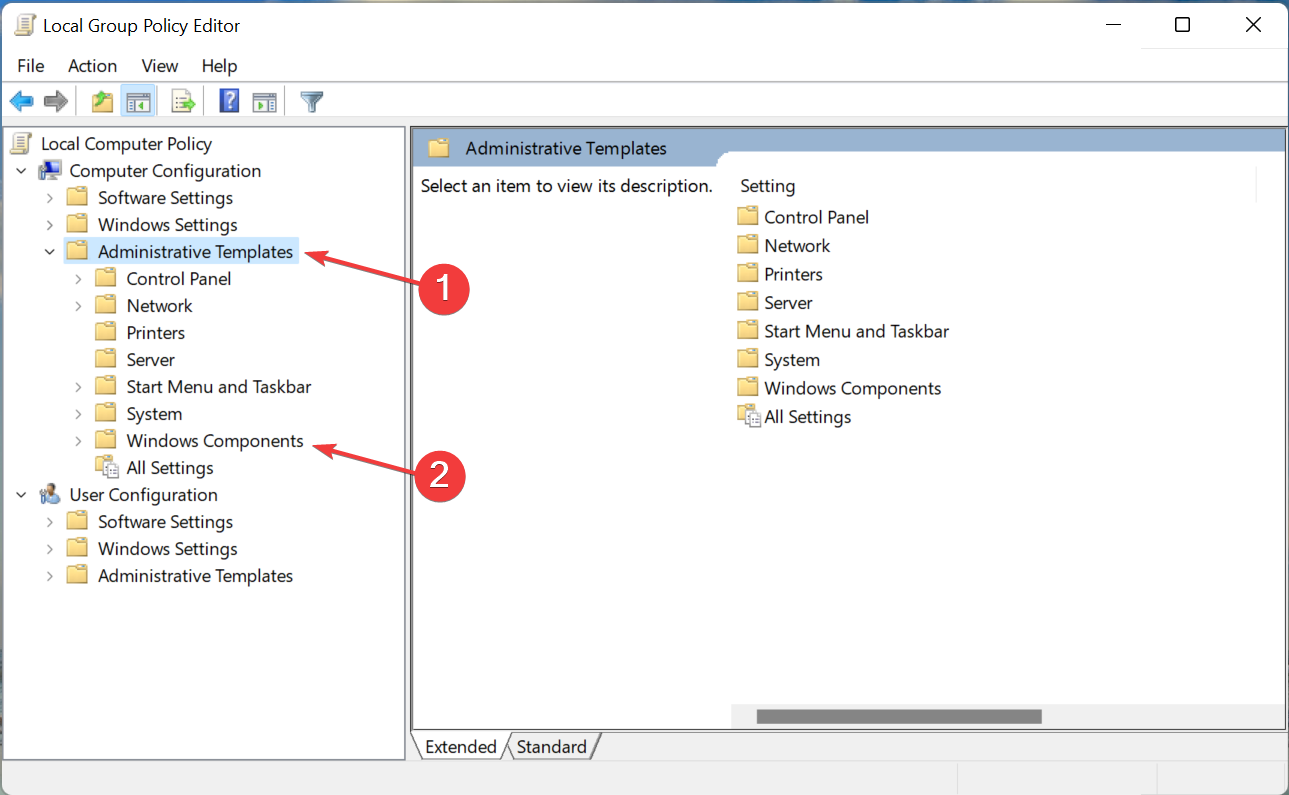Collapse the User Configuration node
Image resolution: width=1289 pixels, height=795 pixels.
coord(21,495)
